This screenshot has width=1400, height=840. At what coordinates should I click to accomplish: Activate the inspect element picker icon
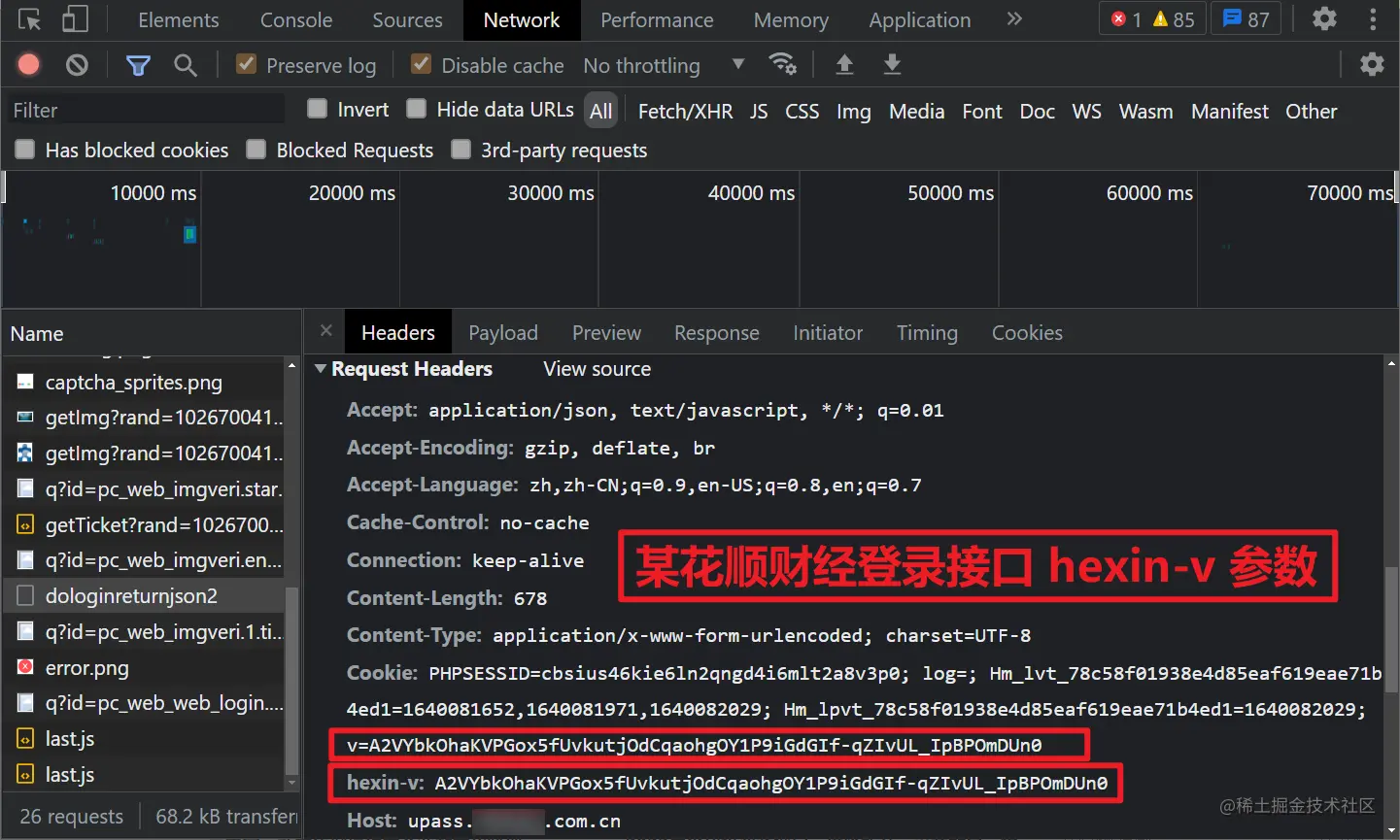(30, 19)
